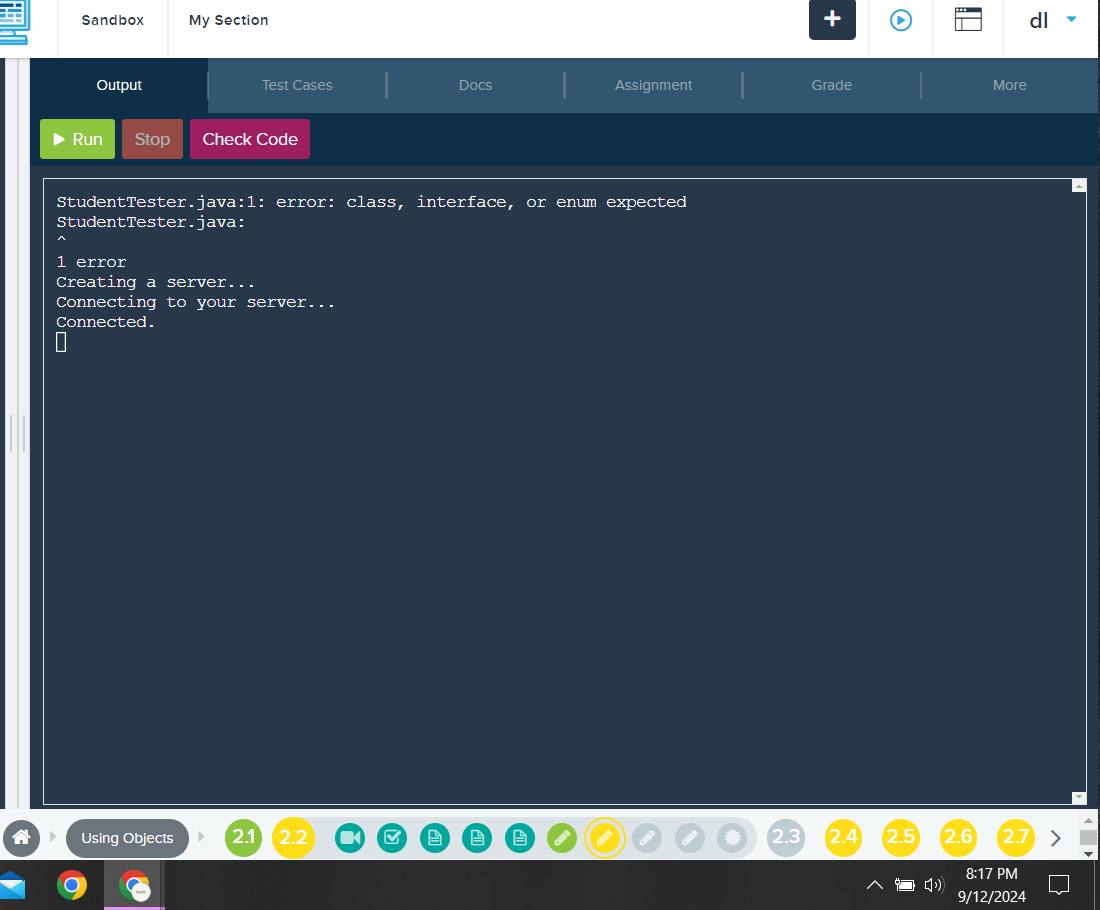Image resolution: width=1100 pixels, height=910 pixels.
Task: Expand more lessons with right chevron
Action: [1055, 838]
